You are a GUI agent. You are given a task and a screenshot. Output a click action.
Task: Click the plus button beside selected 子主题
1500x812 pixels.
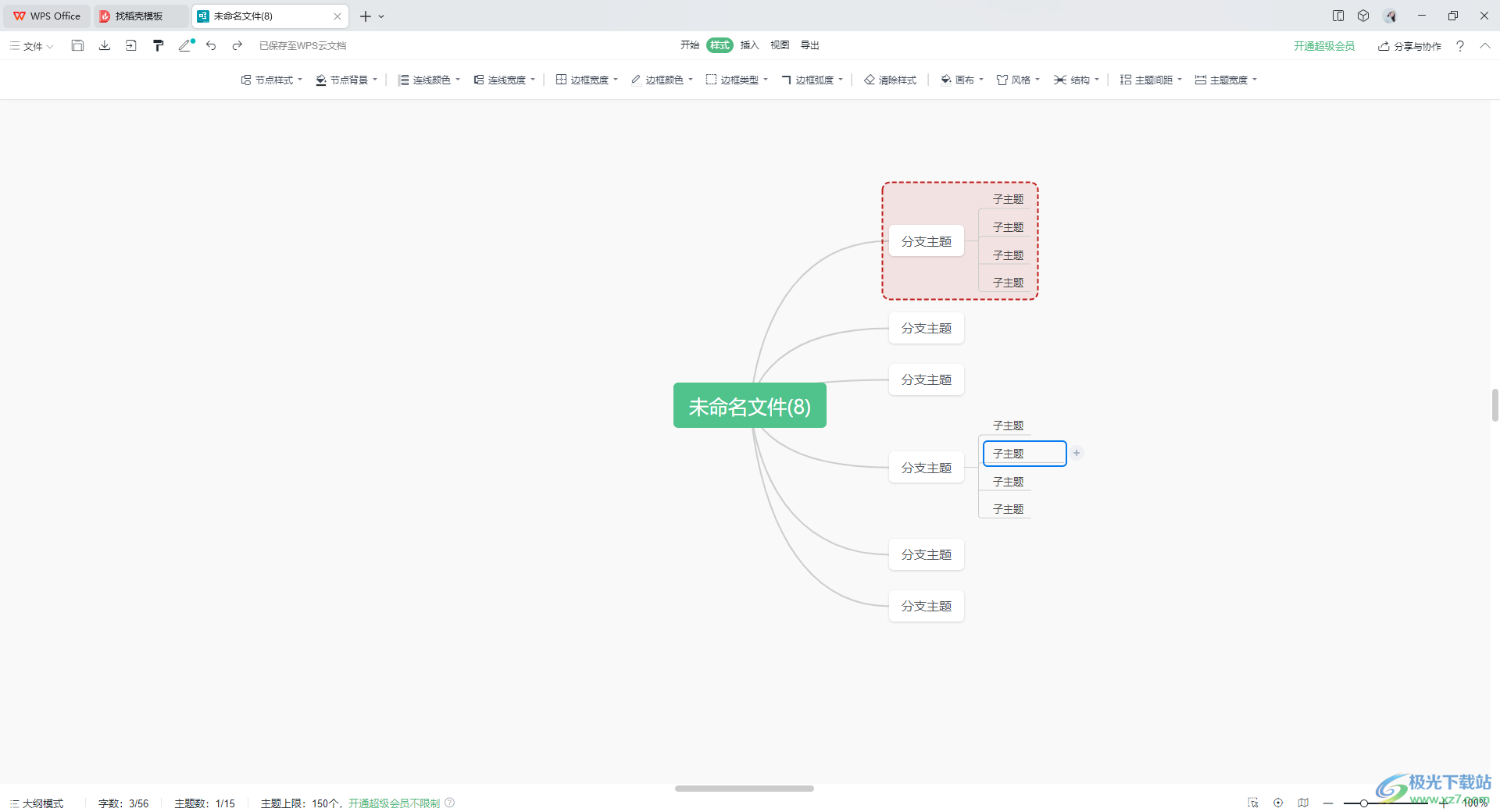coord(1077,453)
